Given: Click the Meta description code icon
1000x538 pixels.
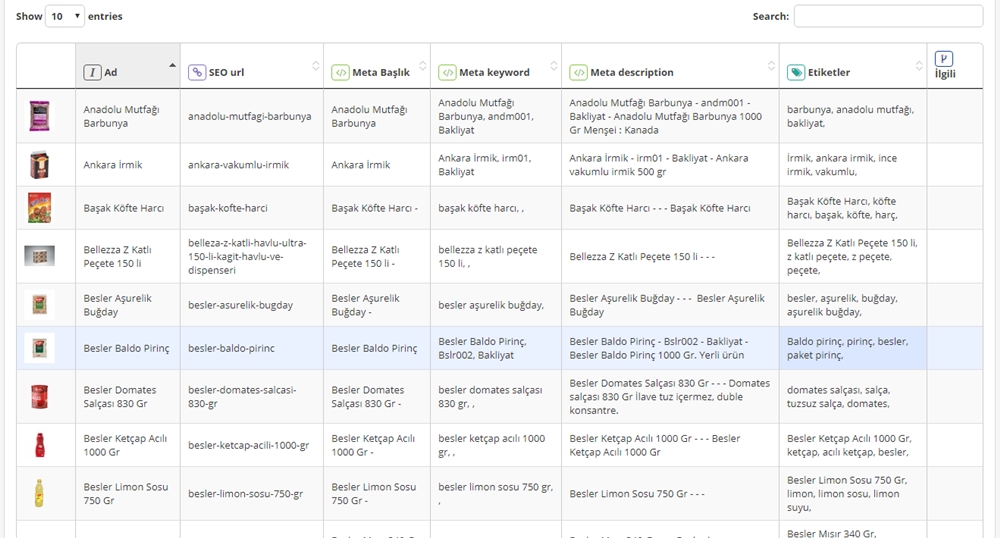Looking at the screenshot, I should [578, 72].
